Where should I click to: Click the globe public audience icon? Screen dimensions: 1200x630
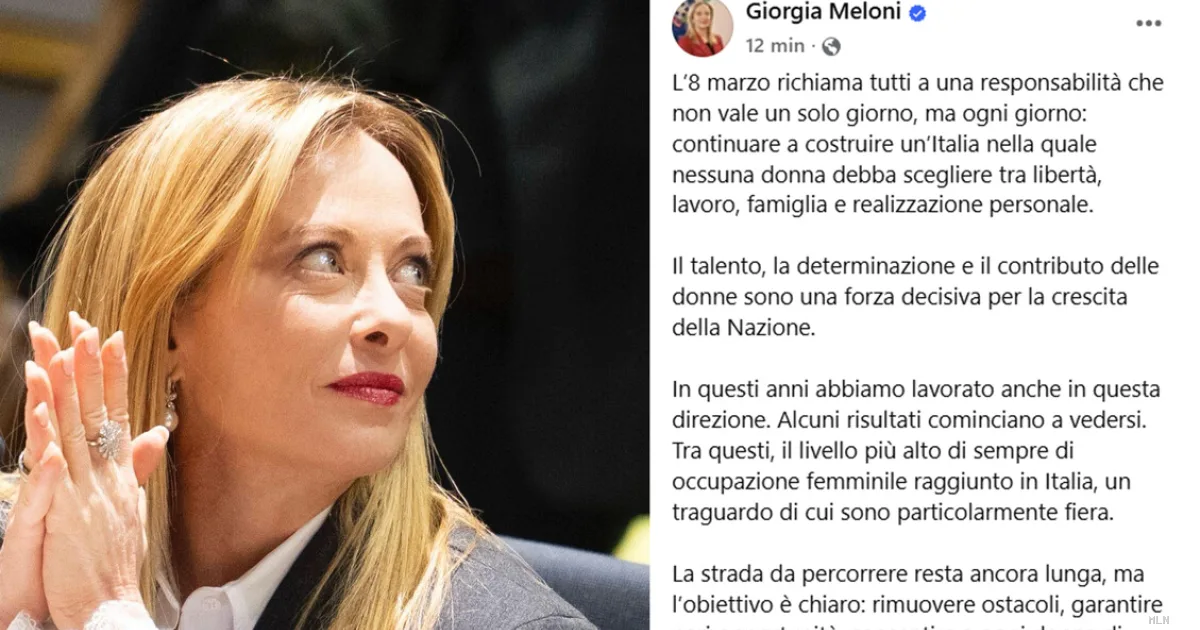[831, 46]
